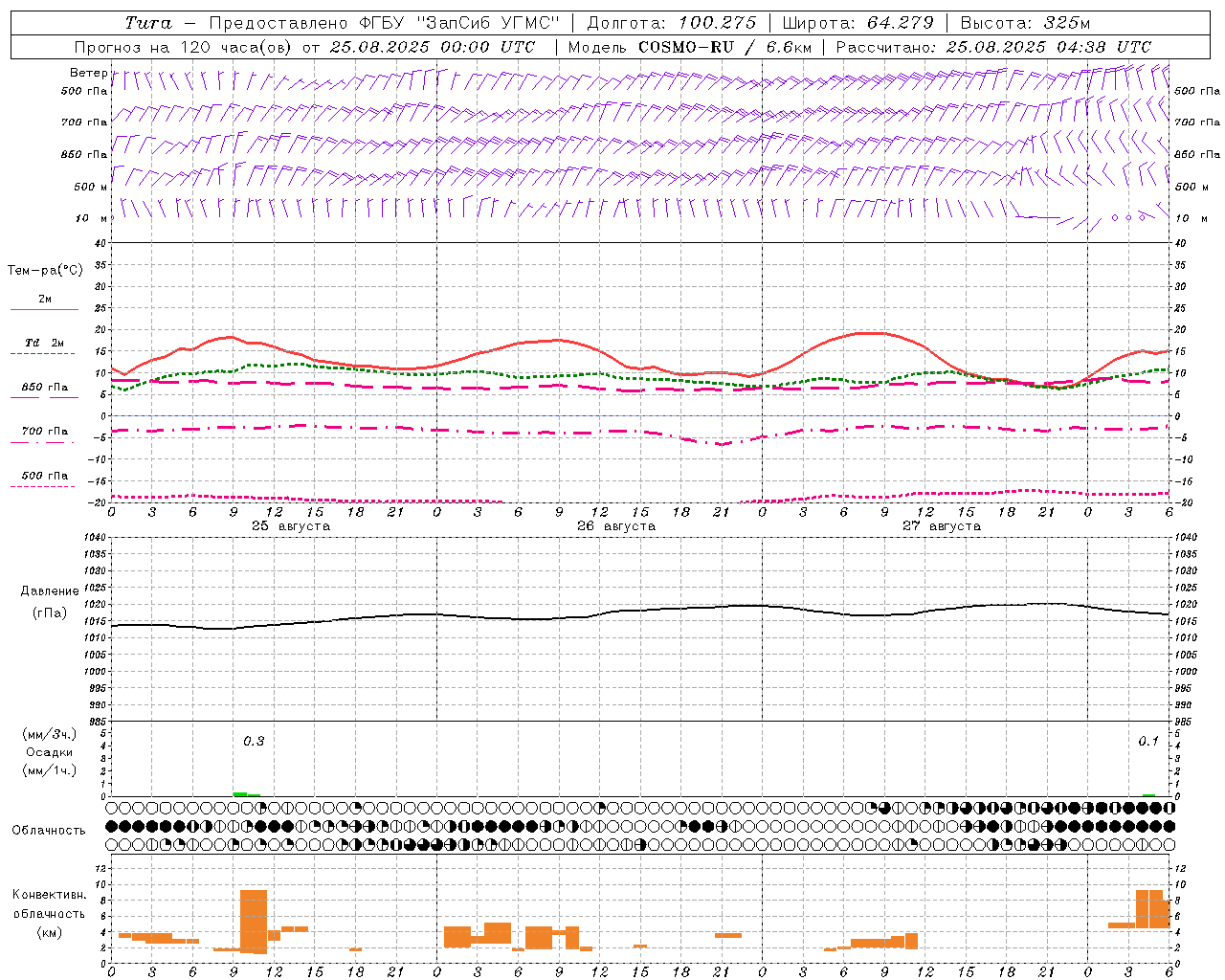The height and width of the screenshot is (980, 1225).
Task: Click the "Облачность" cloud cover label
Action: point(49,830)
